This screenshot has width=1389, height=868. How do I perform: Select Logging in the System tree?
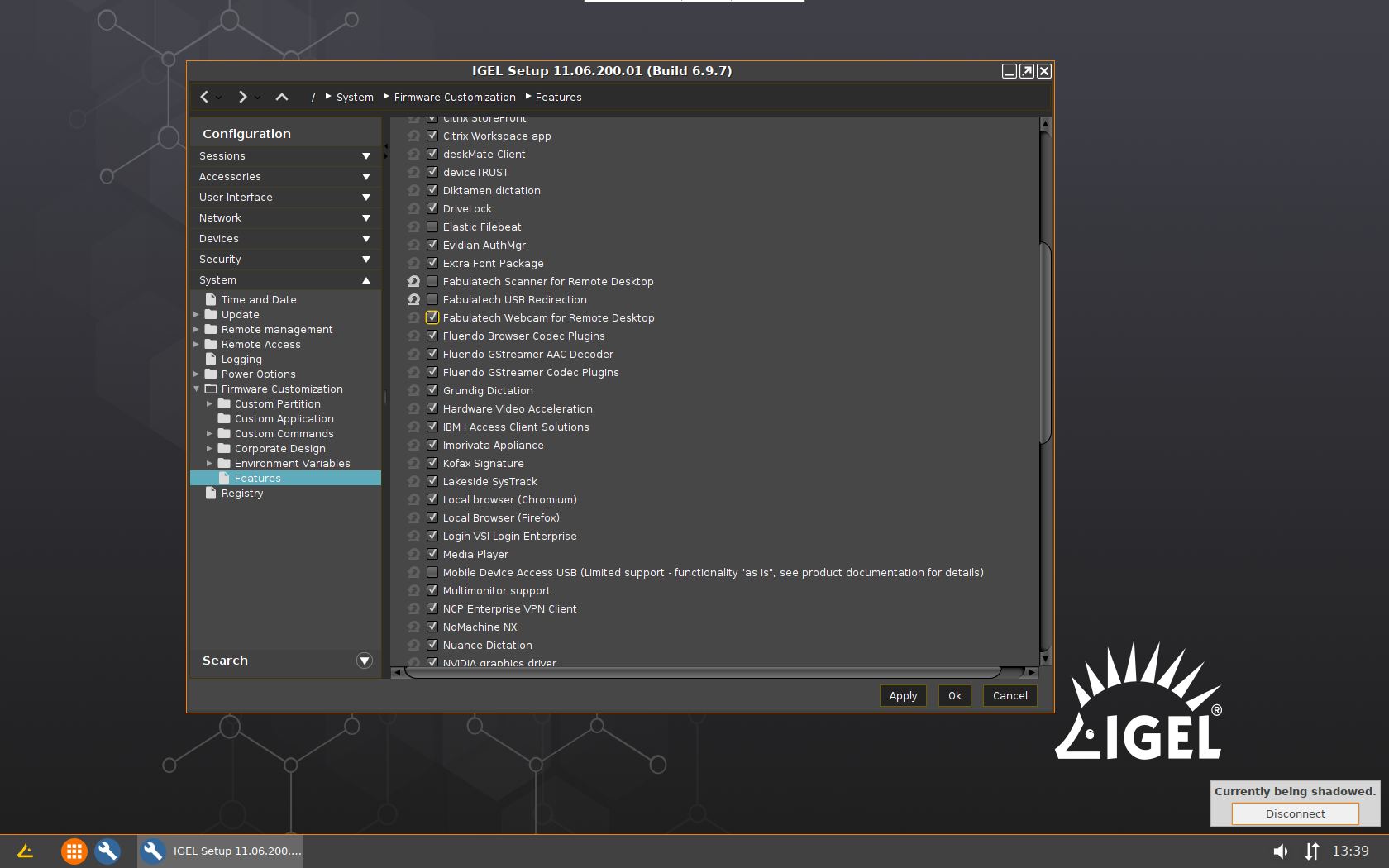(241, 360)
